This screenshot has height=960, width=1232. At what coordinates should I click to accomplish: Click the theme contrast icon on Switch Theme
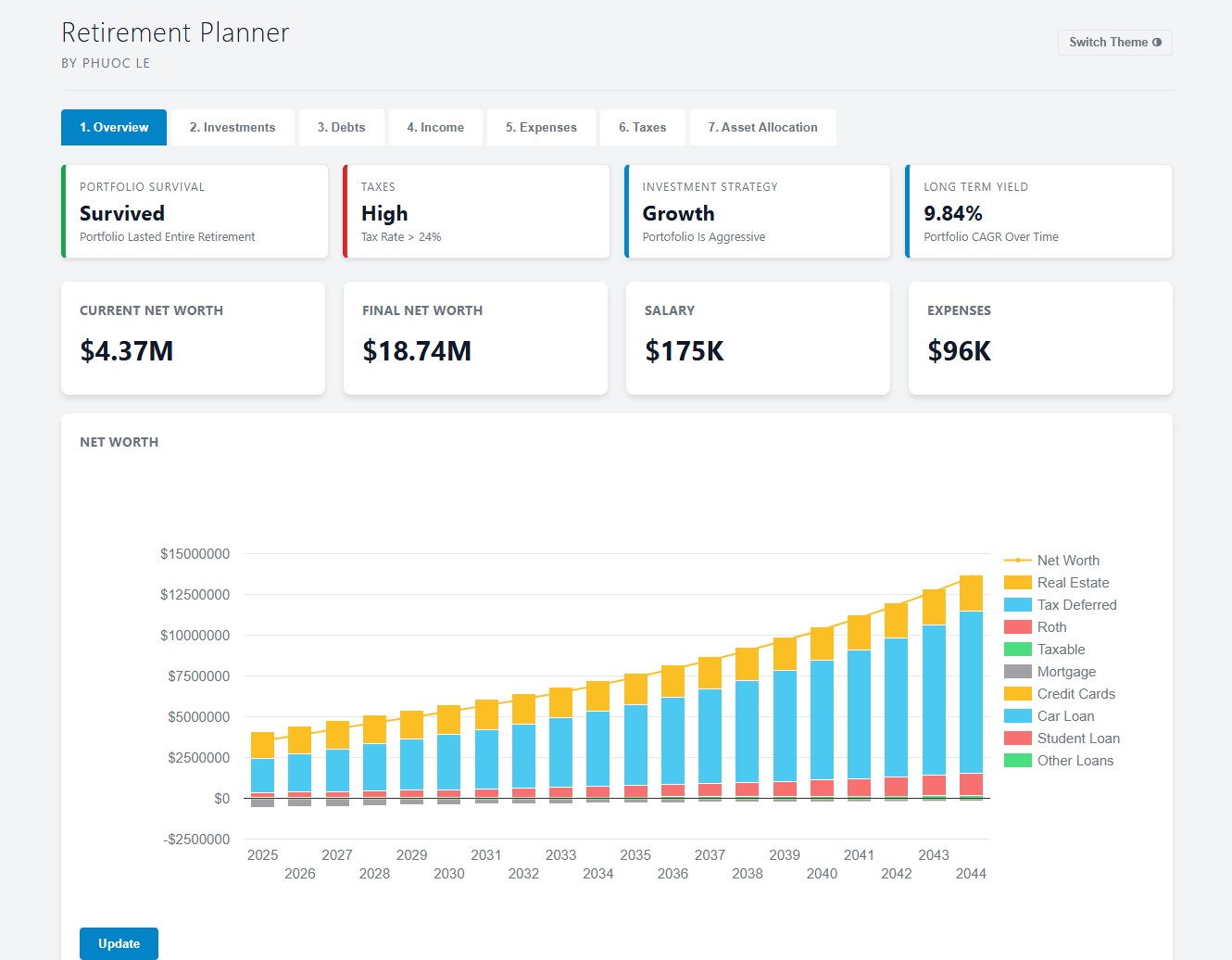tap(1158, 42)
